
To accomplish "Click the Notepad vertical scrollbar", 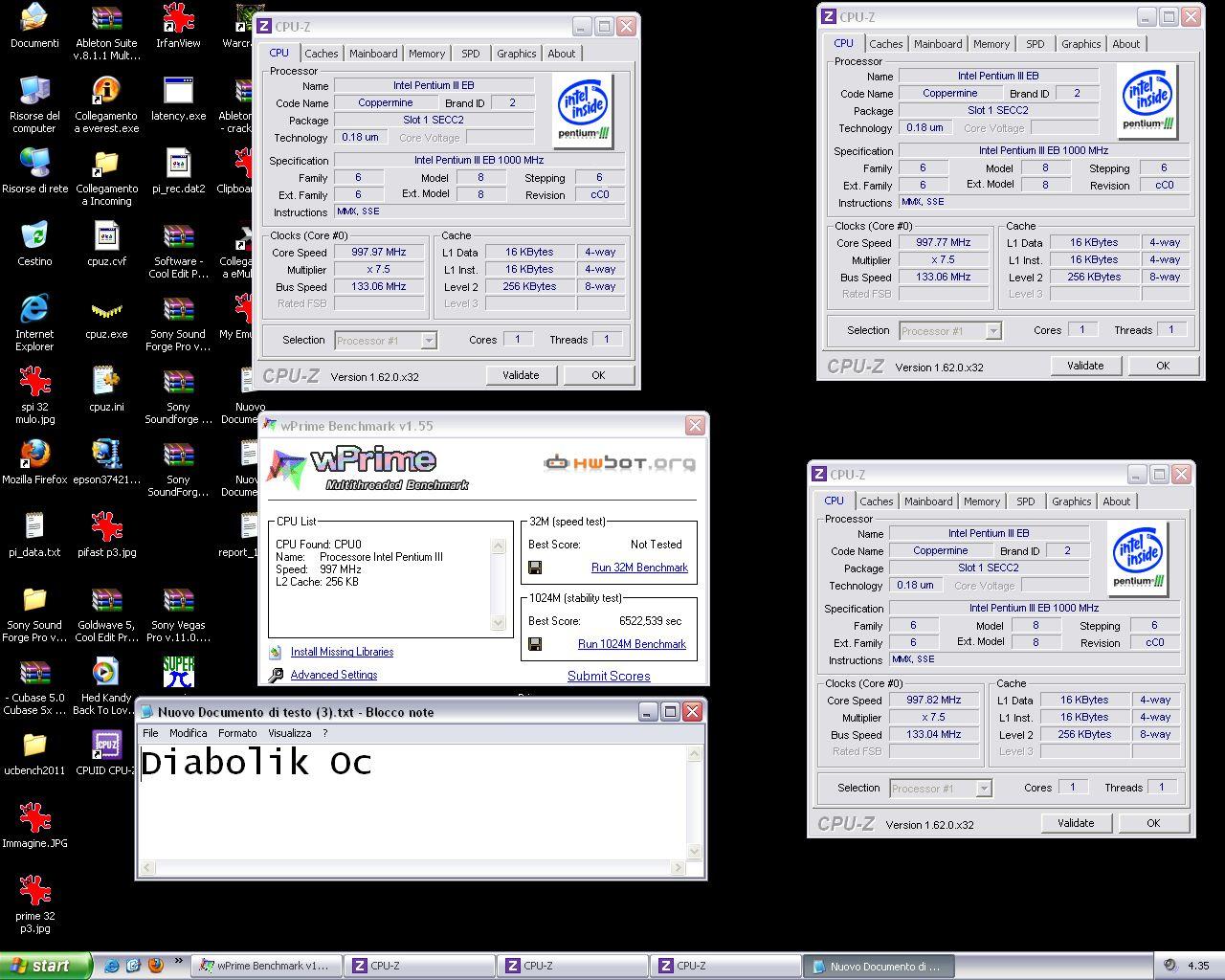I will [695, 802].
